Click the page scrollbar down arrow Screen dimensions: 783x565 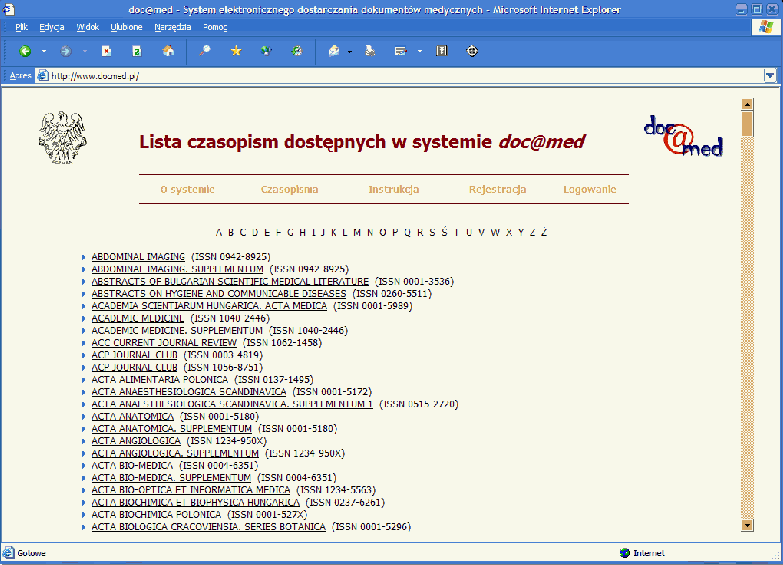click(746, 524)
